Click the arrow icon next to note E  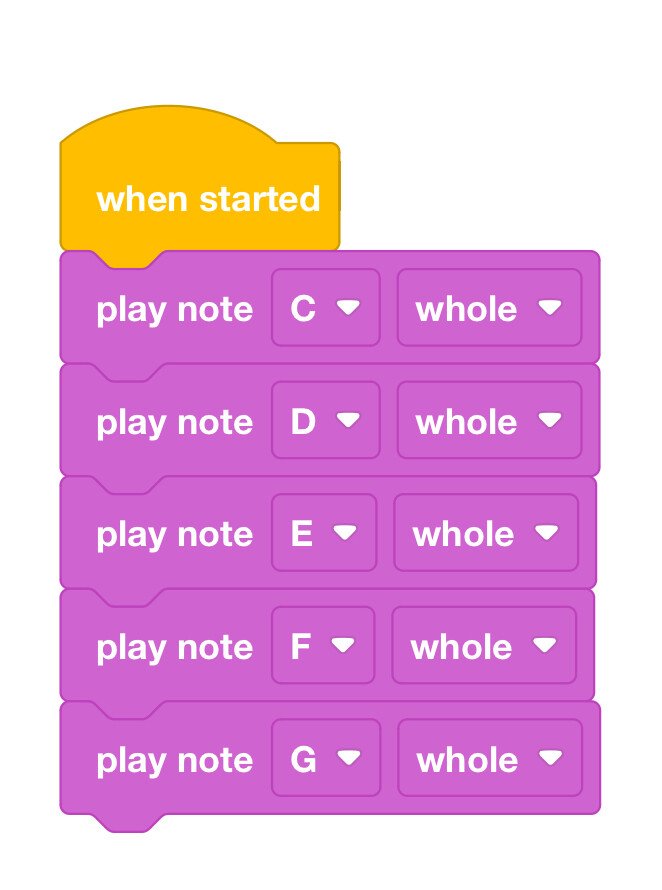click(x=345, y=532)
